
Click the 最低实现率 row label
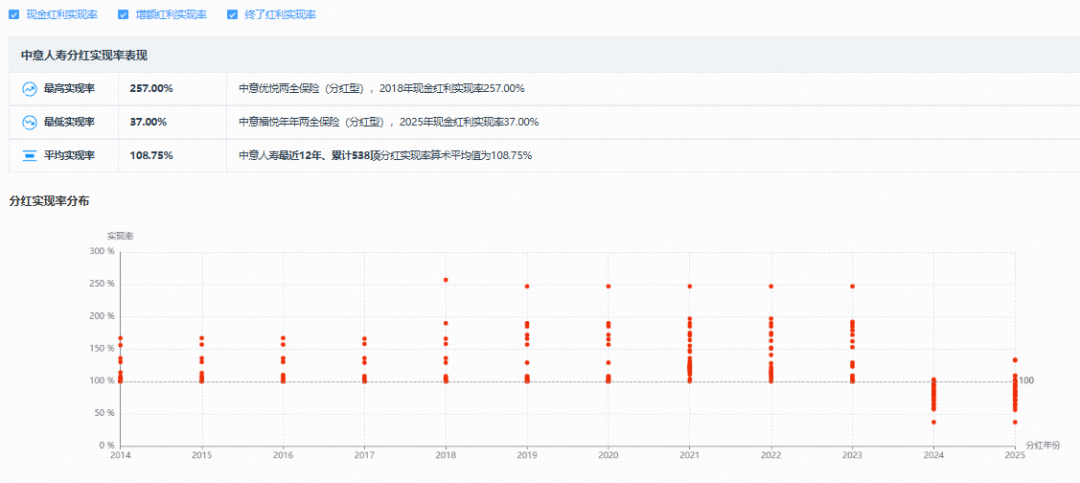[69, 122]
